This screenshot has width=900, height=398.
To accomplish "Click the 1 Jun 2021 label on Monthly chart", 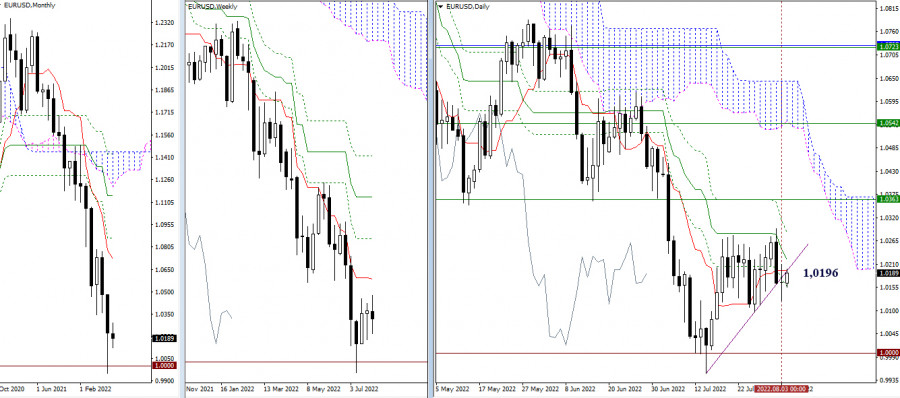I will (51, 389).
